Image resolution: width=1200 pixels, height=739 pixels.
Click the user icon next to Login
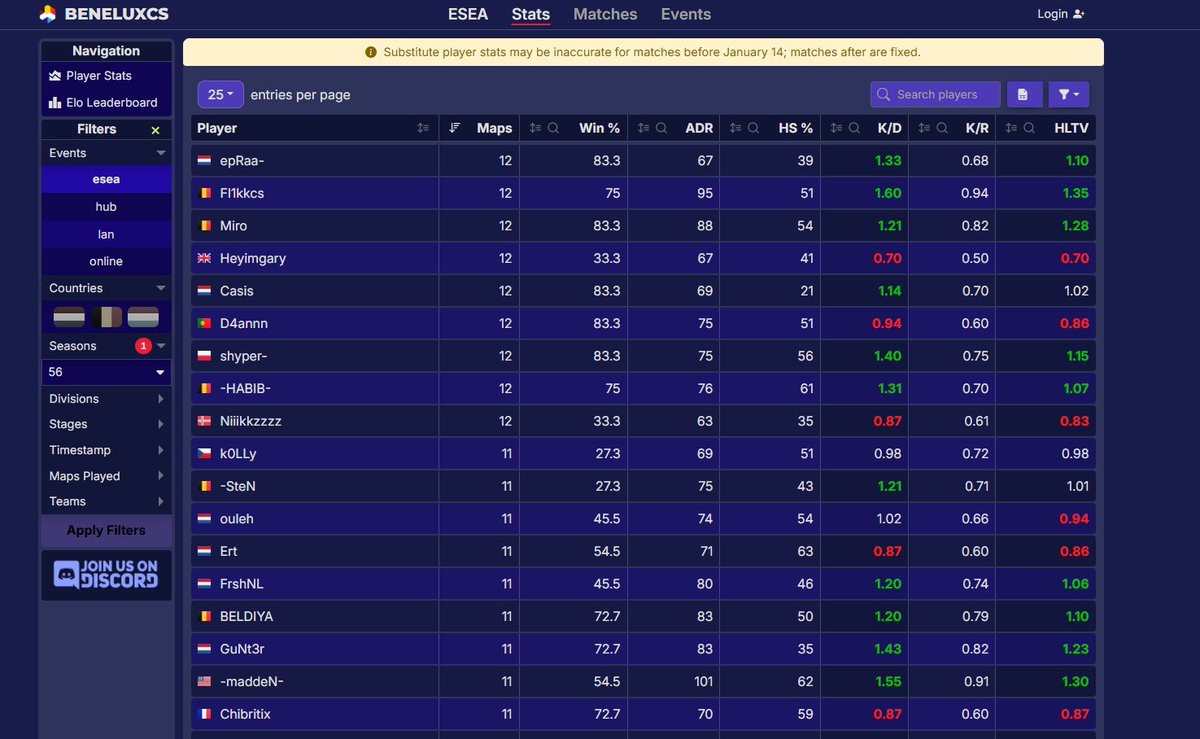[x=1078, y=14]
